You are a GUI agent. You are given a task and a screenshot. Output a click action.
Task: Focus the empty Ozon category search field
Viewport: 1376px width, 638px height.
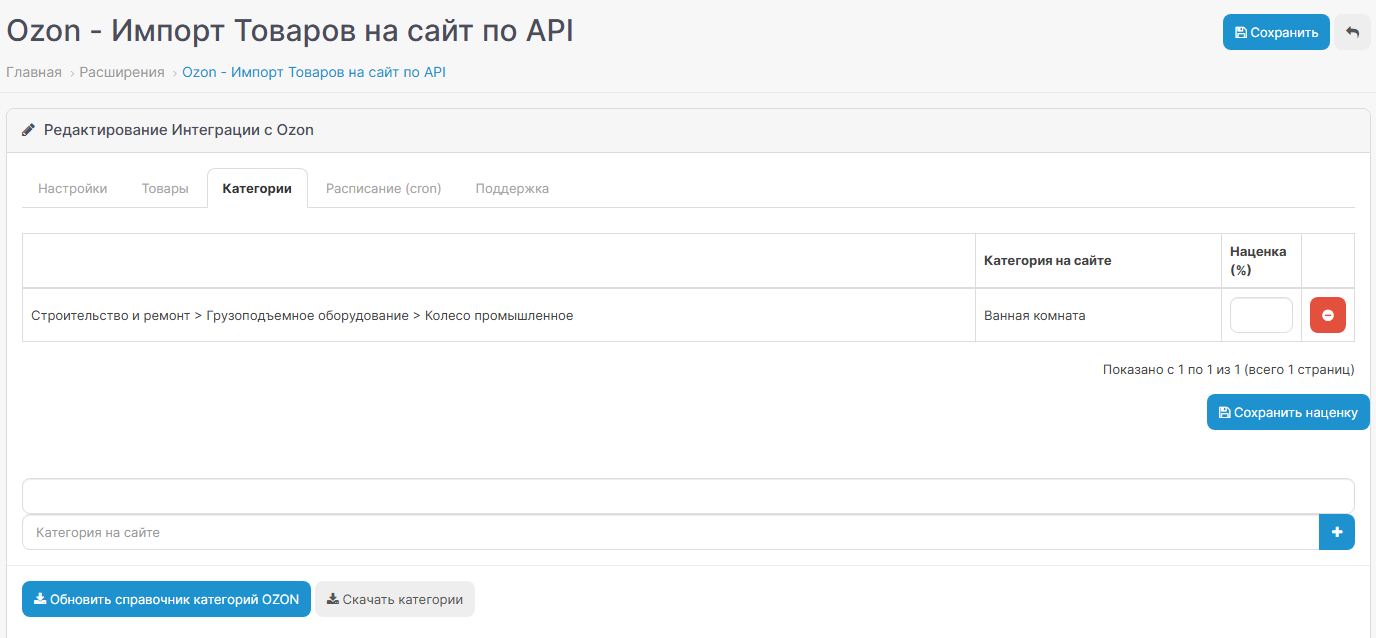[687, 496]
